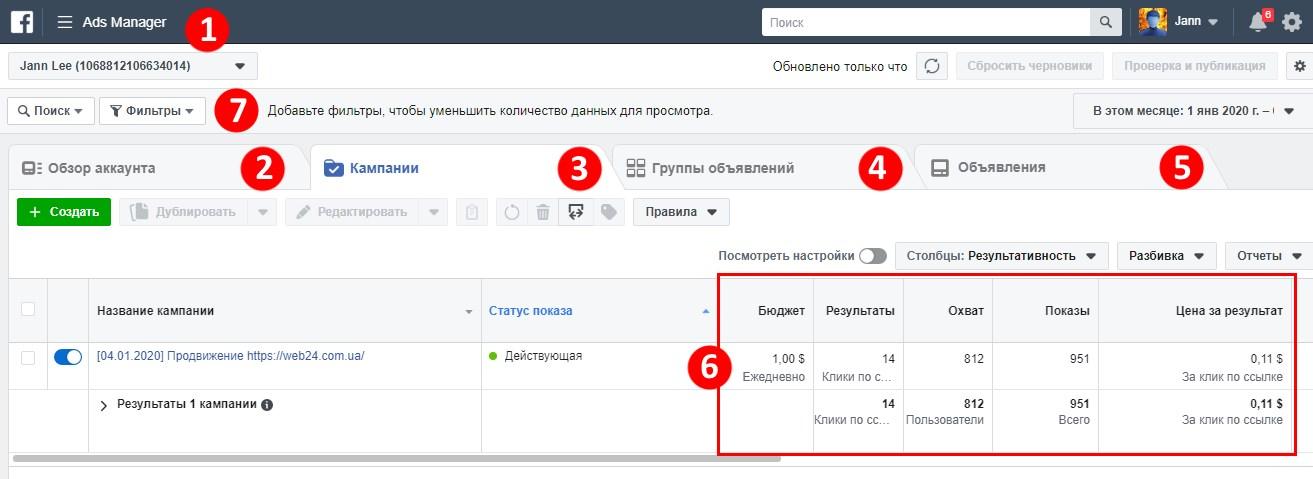Click the trash delete icon
This screenshot has width=1313, height=479.
coord(542,212)
